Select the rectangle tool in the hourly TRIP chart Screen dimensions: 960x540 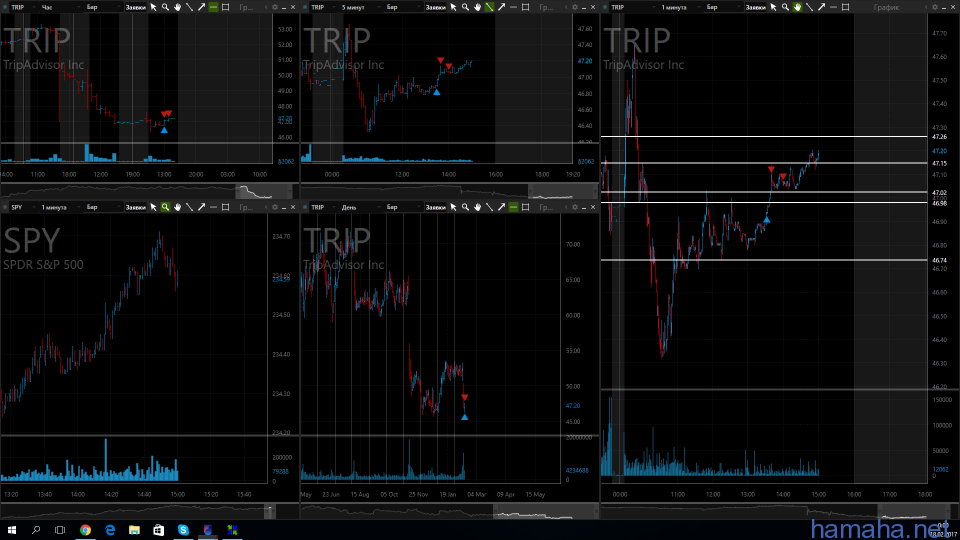(225, 7)
